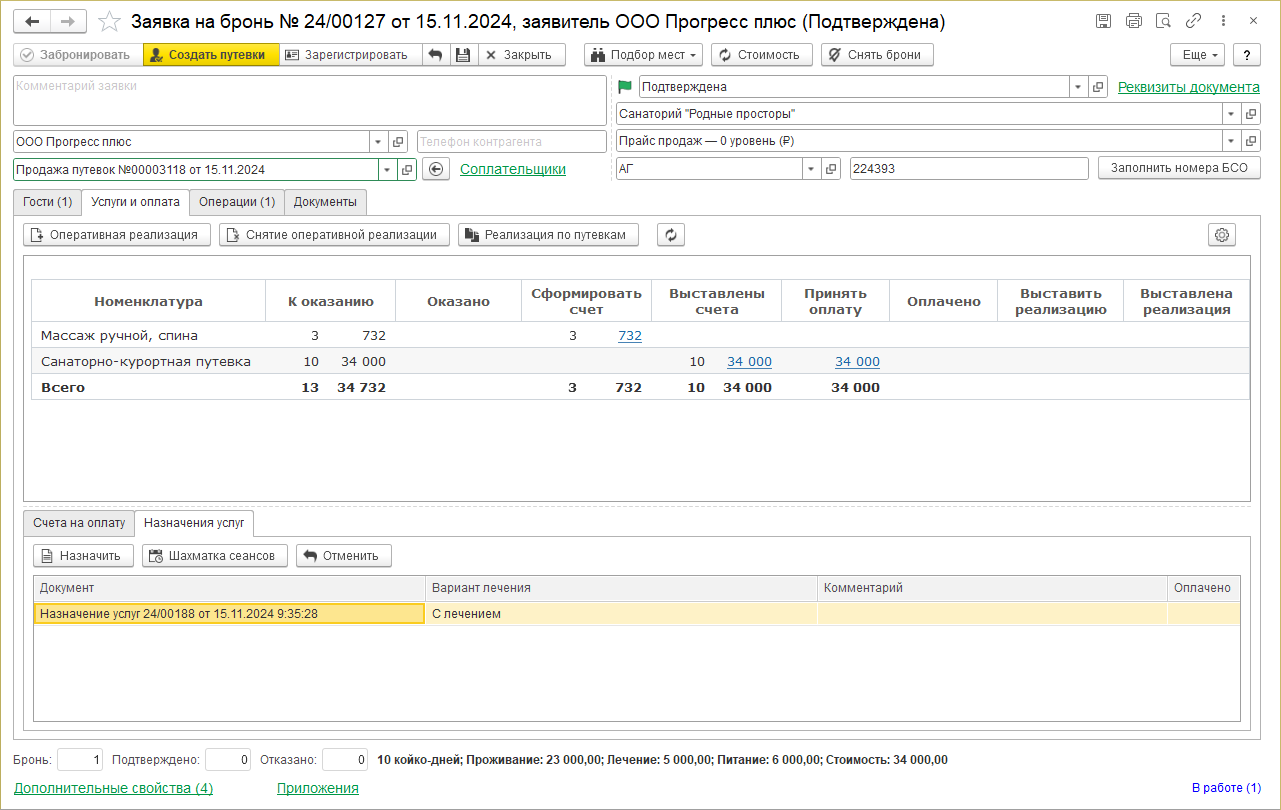
Task: Open table settings gear icon
Action: (1221, 235)
